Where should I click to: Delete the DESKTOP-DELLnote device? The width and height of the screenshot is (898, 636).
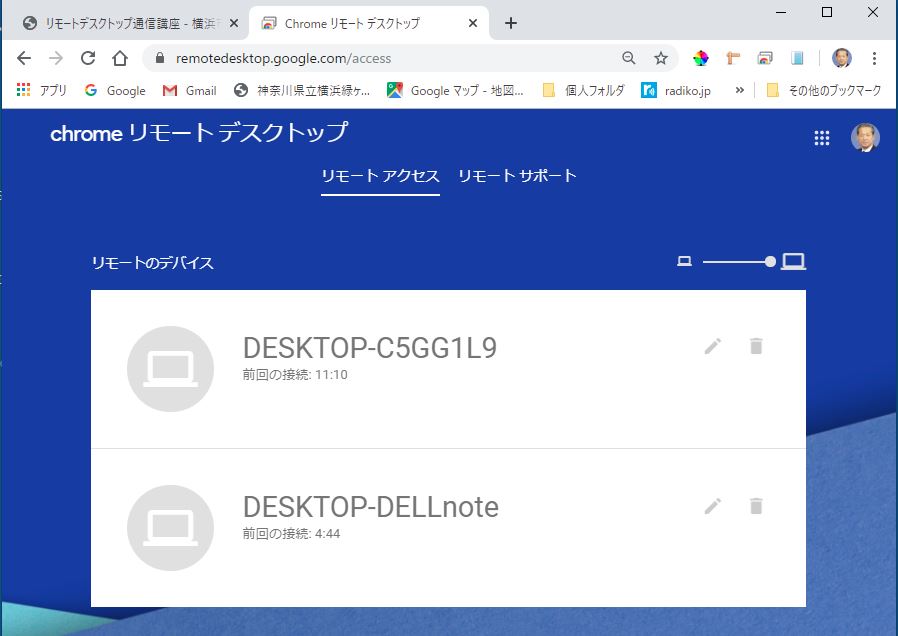click(756, 506)
